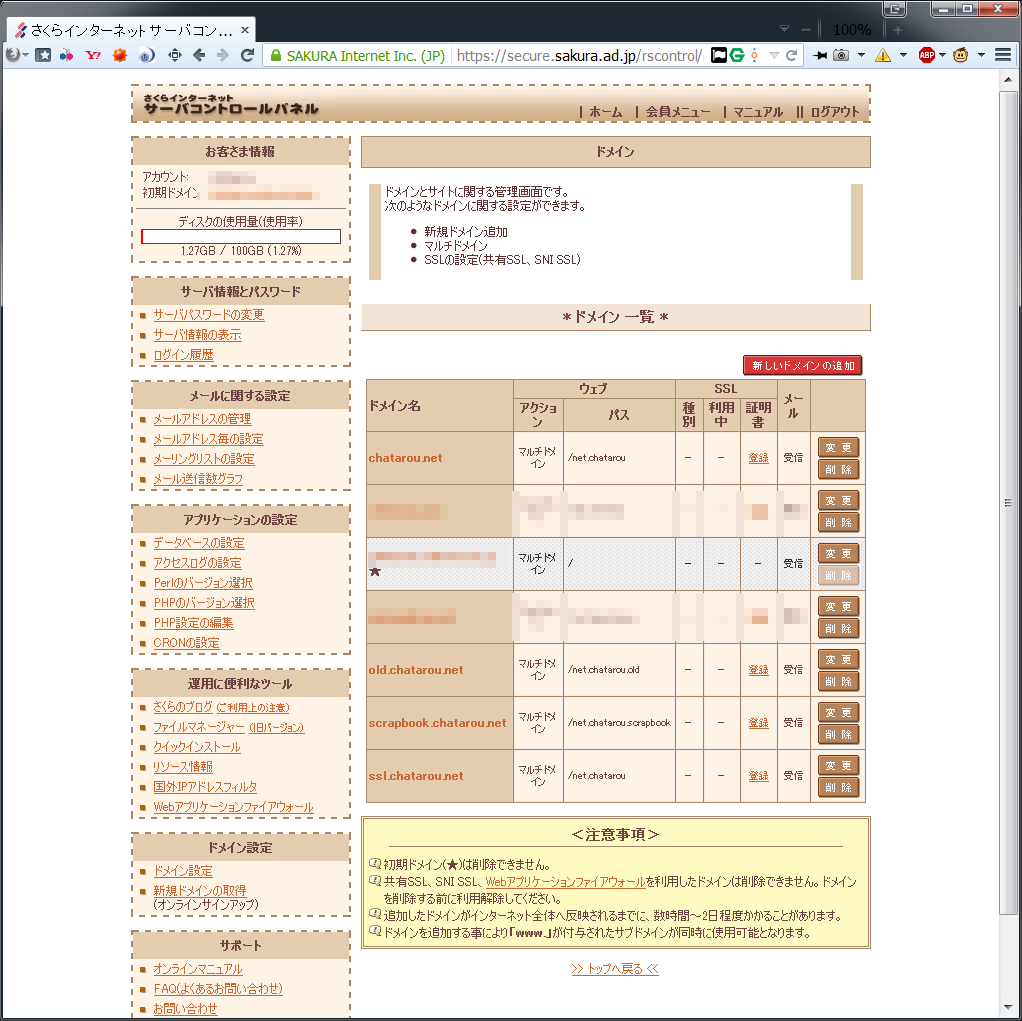Go to ホーム in the top navigation
The width and height of the screenshot is (1022, 1021).
(x=606, y=112)
